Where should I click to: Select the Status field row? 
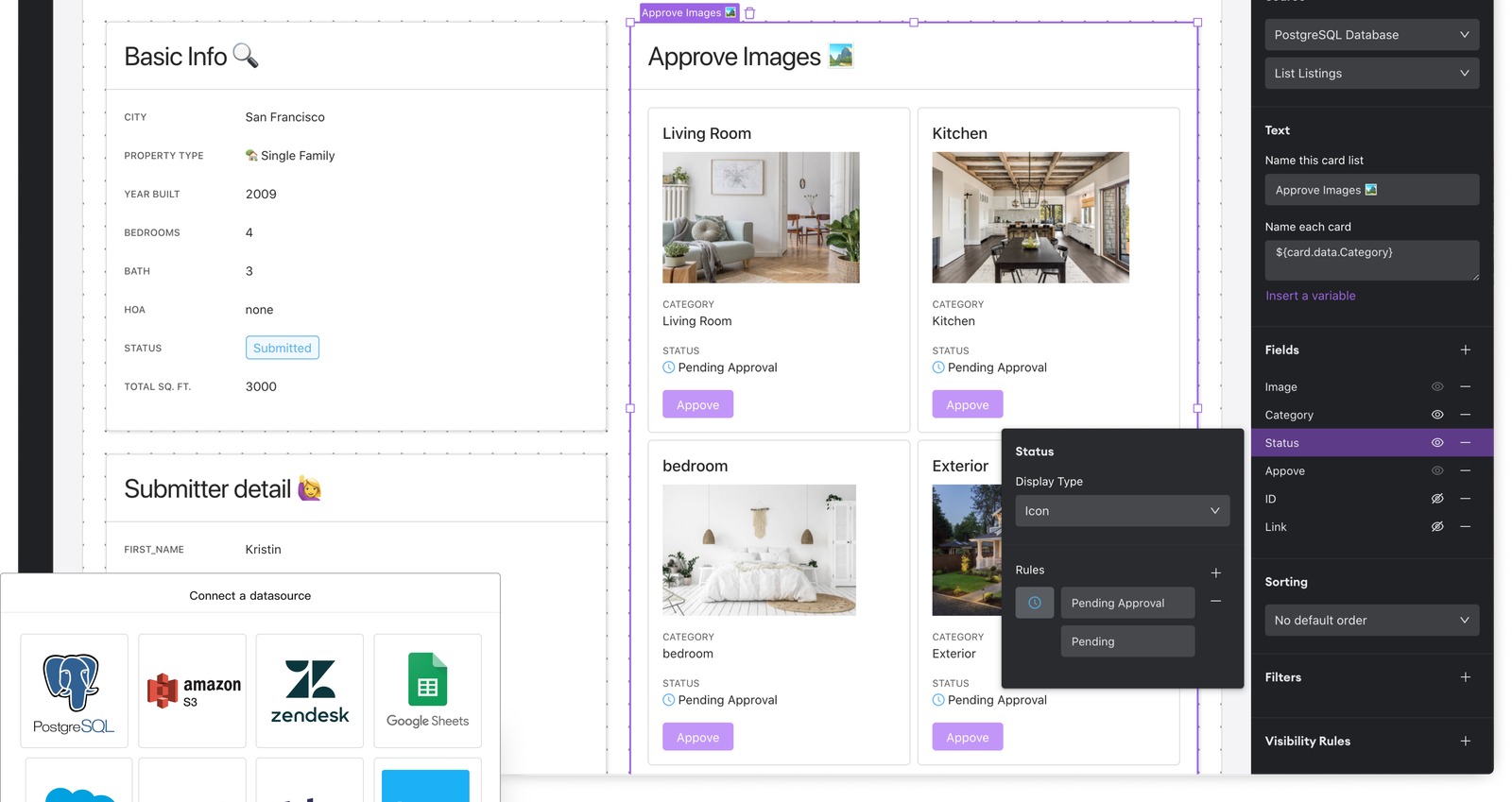coord(1372,443)
